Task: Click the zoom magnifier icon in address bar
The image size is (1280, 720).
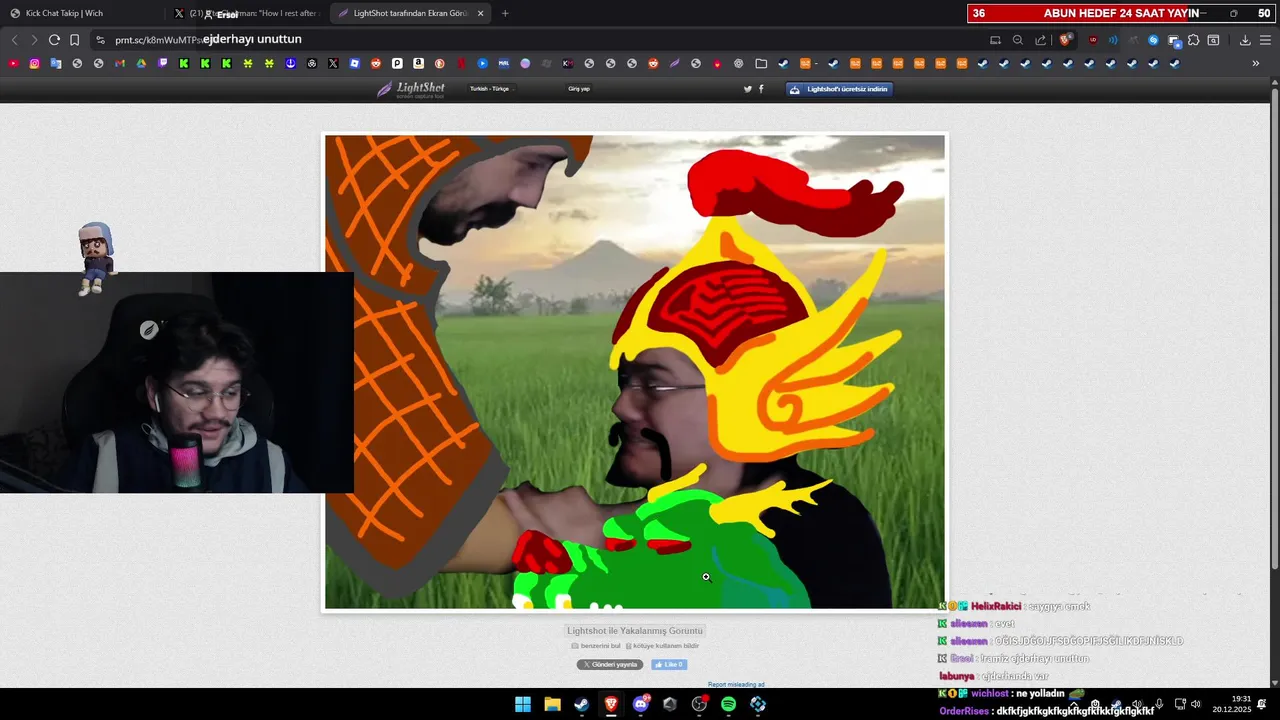Action: click(1017, 40)
